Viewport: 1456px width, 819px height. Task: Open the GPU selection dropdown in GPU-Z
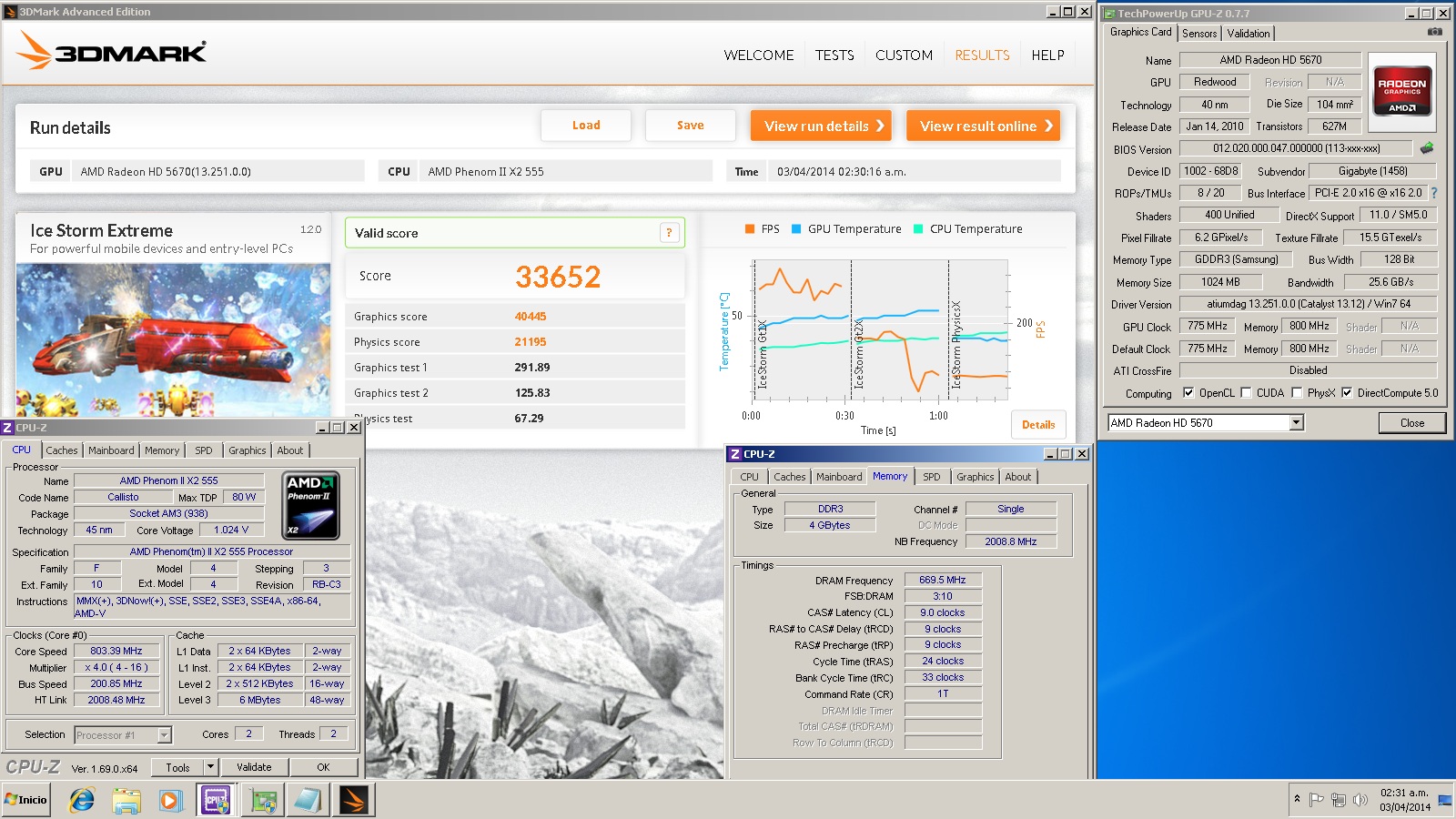coord(1297,422)
